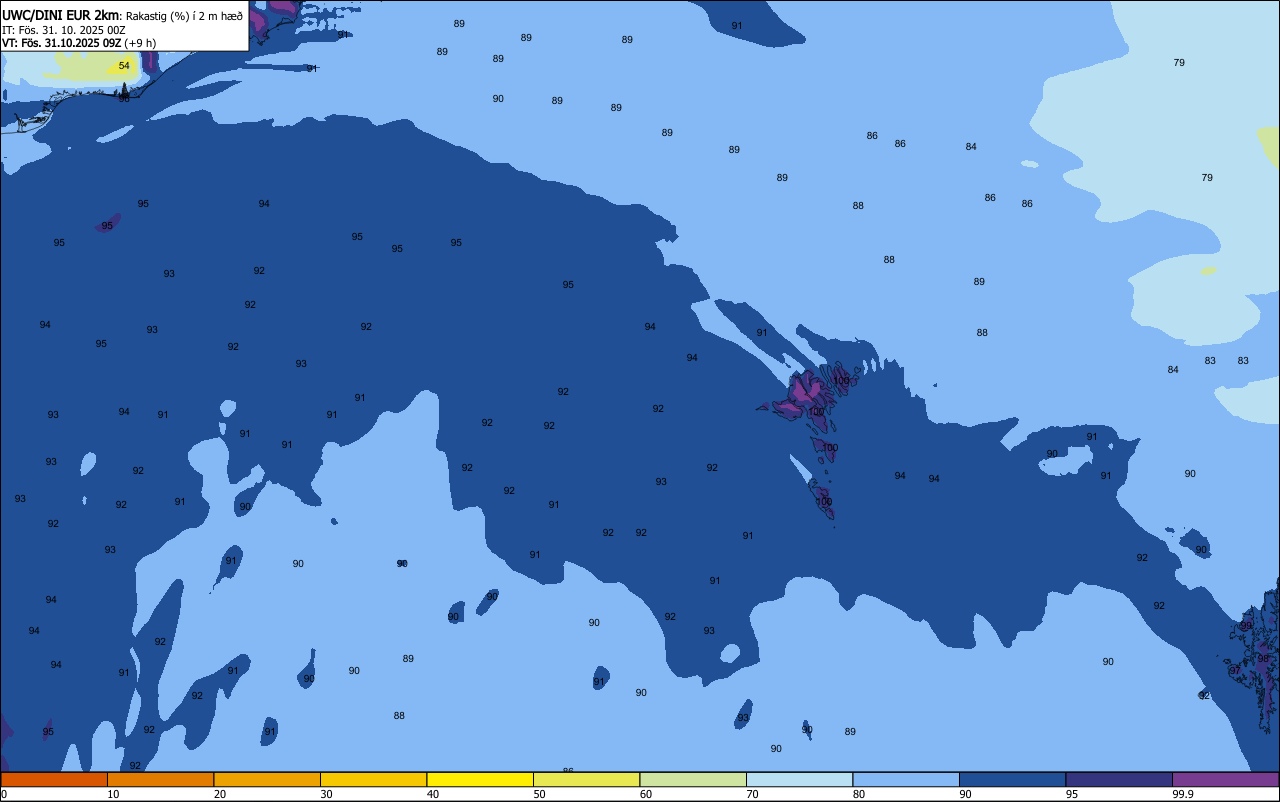The height and width of the screenshot is (802, 1280).
Task: Click the "Rakastig (%) í 2 m hæð" label
Action: tap(184, 15)
